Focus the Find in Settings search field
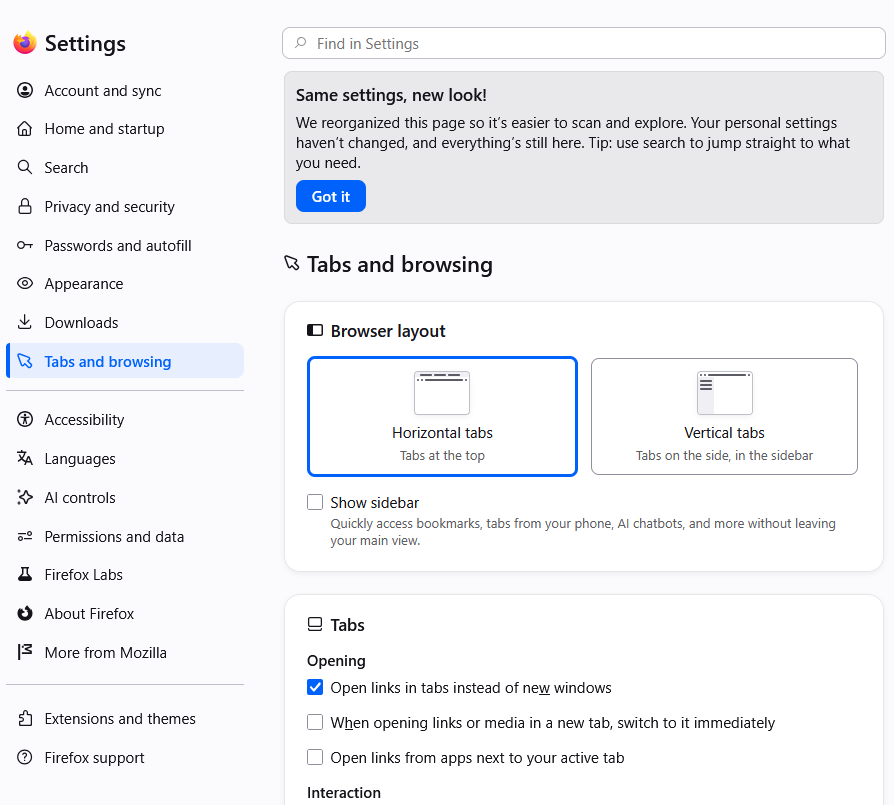Image resolution: width=894 pixels, height=805 pixels. (584, 43)
